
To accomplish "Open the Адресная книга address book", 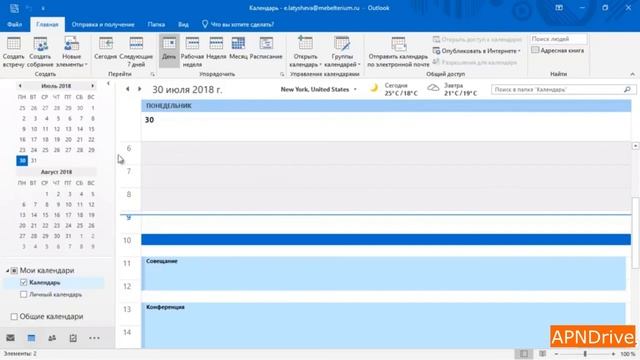I will pos(558,50).
